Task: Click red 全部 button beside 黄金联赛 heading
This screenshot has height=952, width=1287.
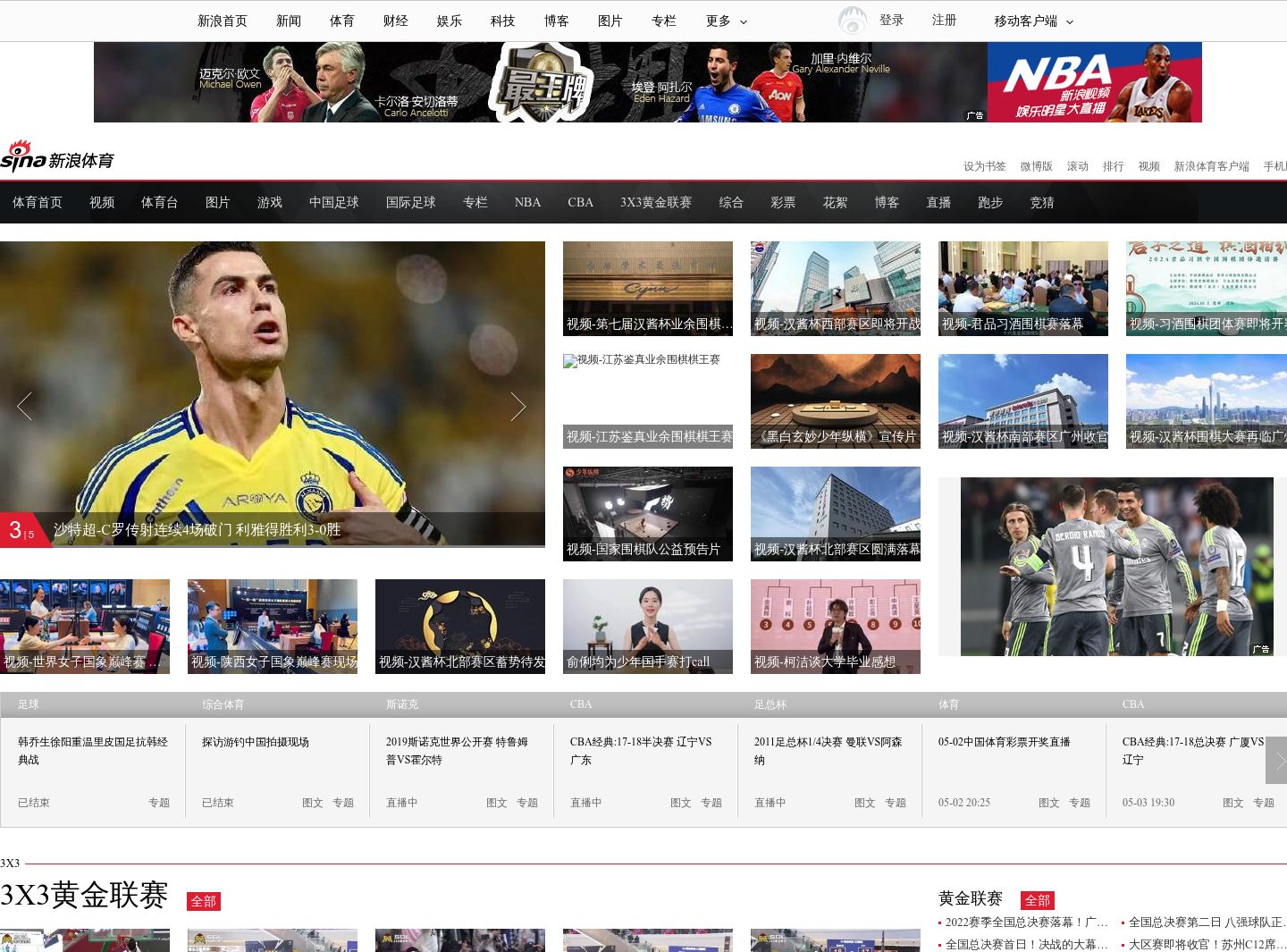Action: [1038, 900]
